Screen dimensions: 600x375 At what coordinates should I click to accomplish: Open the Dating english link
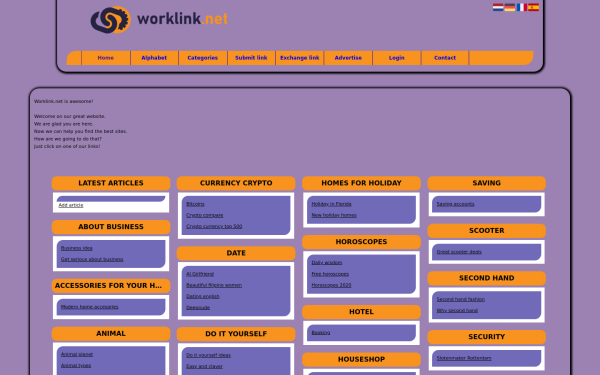[203, 297]
